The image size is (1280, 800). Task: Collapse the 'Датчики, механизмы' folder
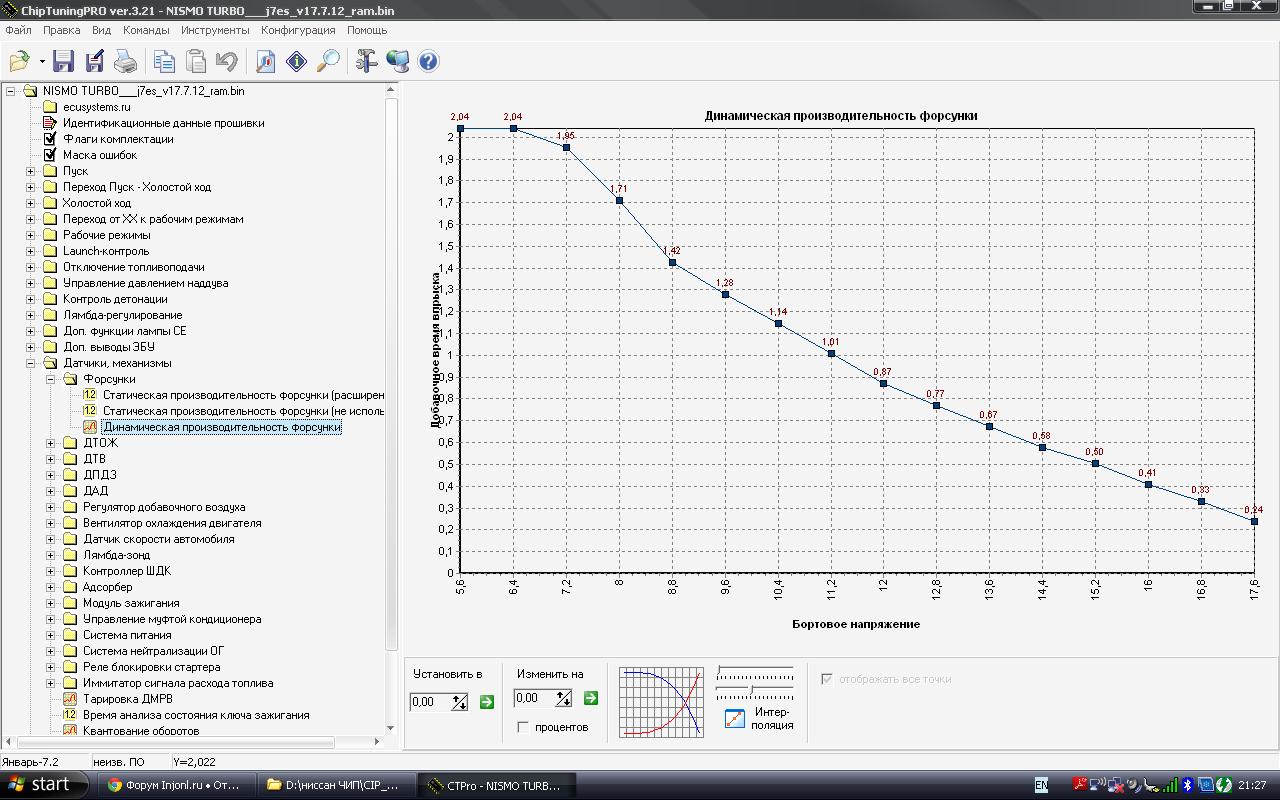(x=30, y=363)
